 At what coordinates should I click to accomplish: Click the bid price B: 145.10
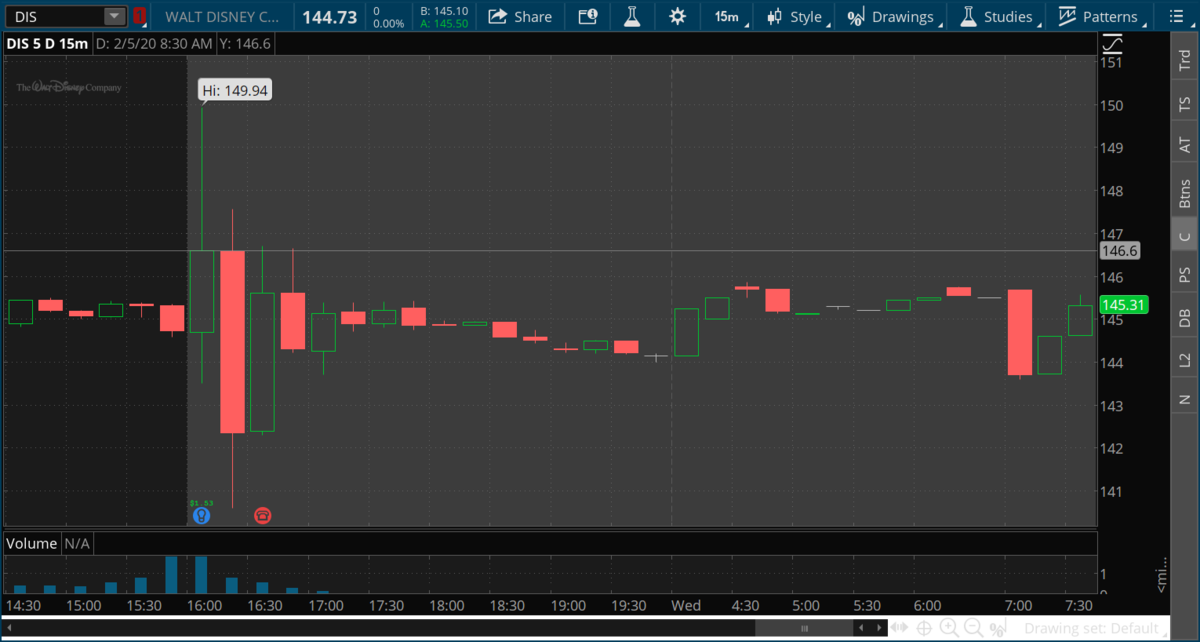tap(444, 11)
